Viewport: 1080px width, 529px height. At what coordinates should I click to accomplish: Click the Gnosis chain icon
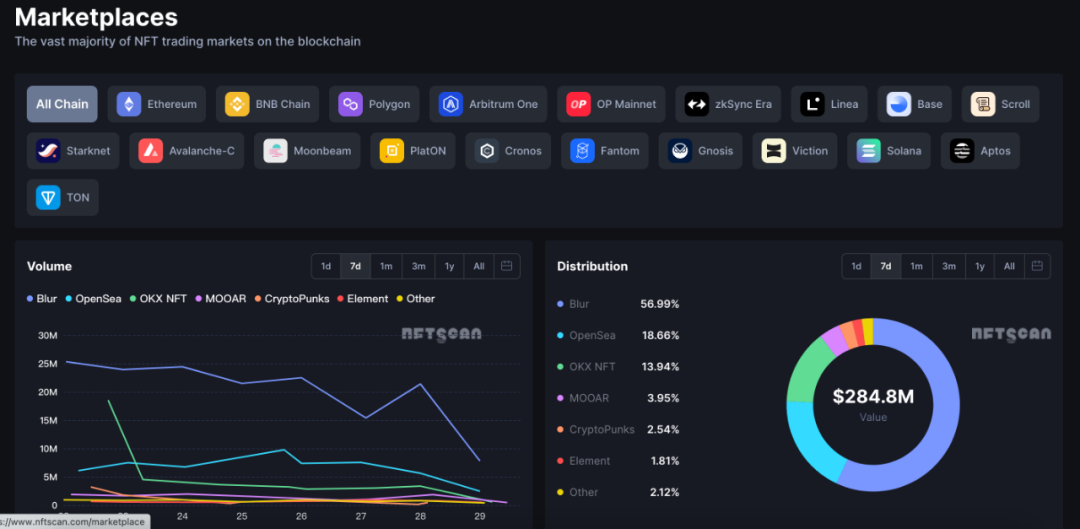[680, 151]
